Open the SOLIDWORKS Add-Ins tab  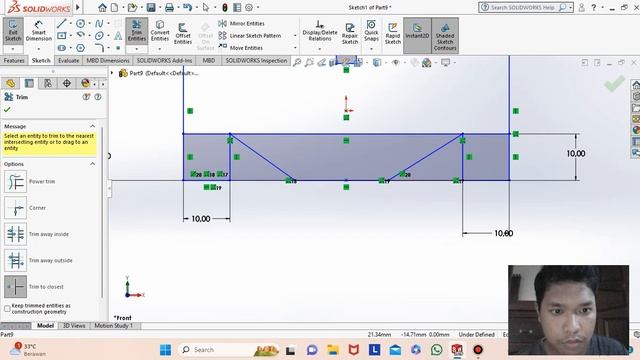pyautogui.click(x=164, y=60)
